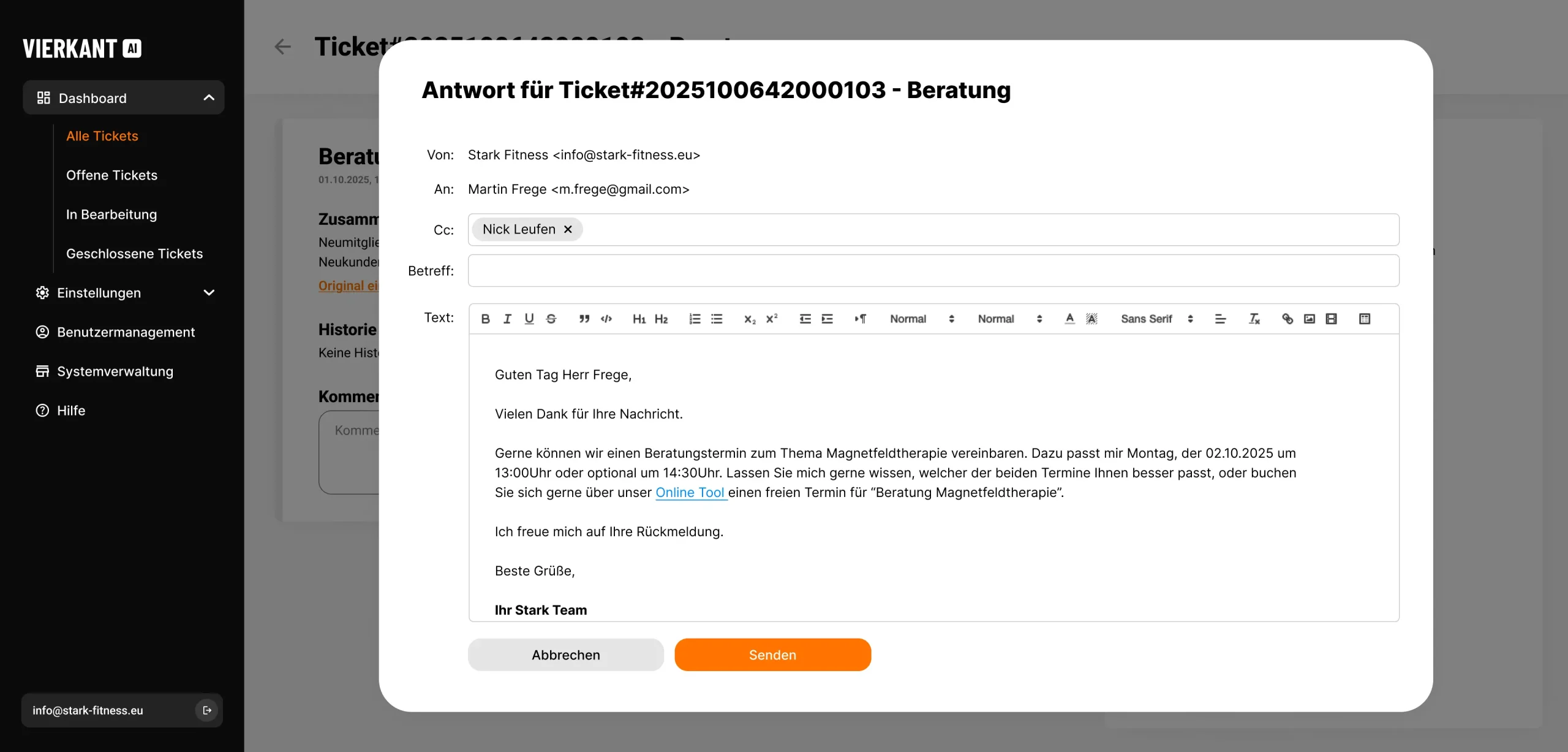Collapse the Dashboard section

(209, 98)
